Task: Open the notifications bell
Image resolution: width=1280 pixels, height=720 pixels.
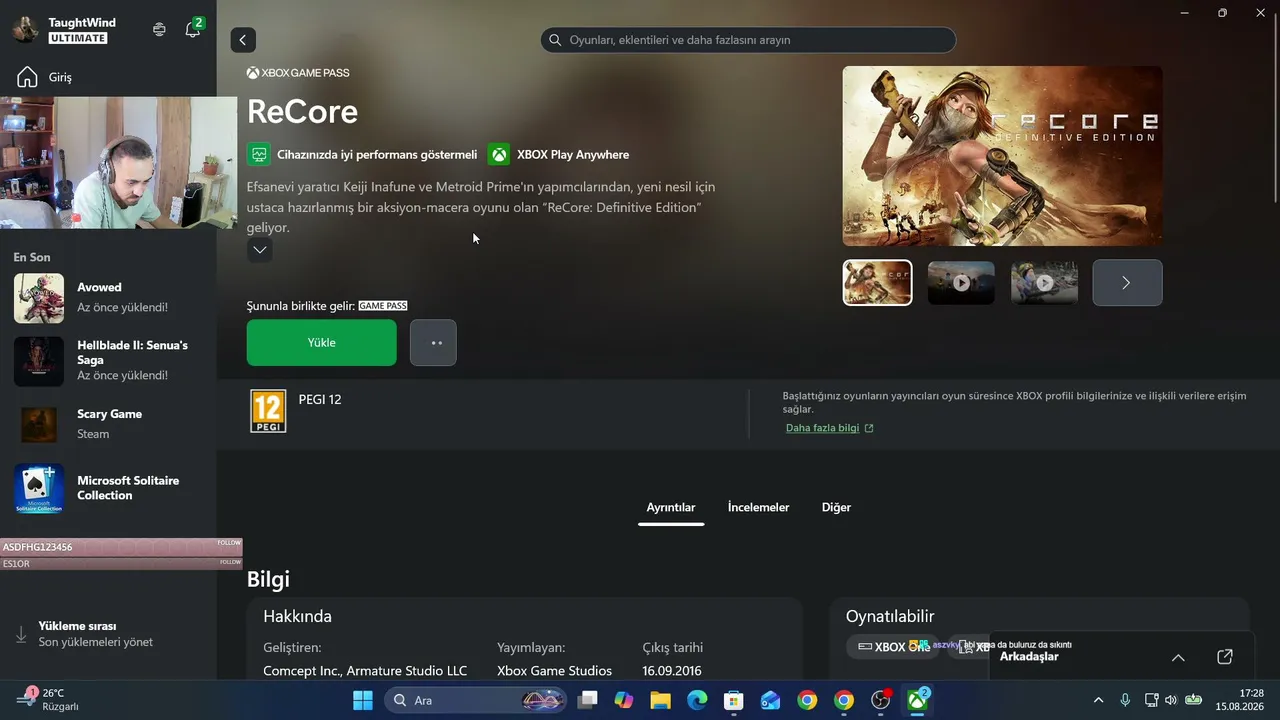Action: pyautogui.click(x=193, y=30)
